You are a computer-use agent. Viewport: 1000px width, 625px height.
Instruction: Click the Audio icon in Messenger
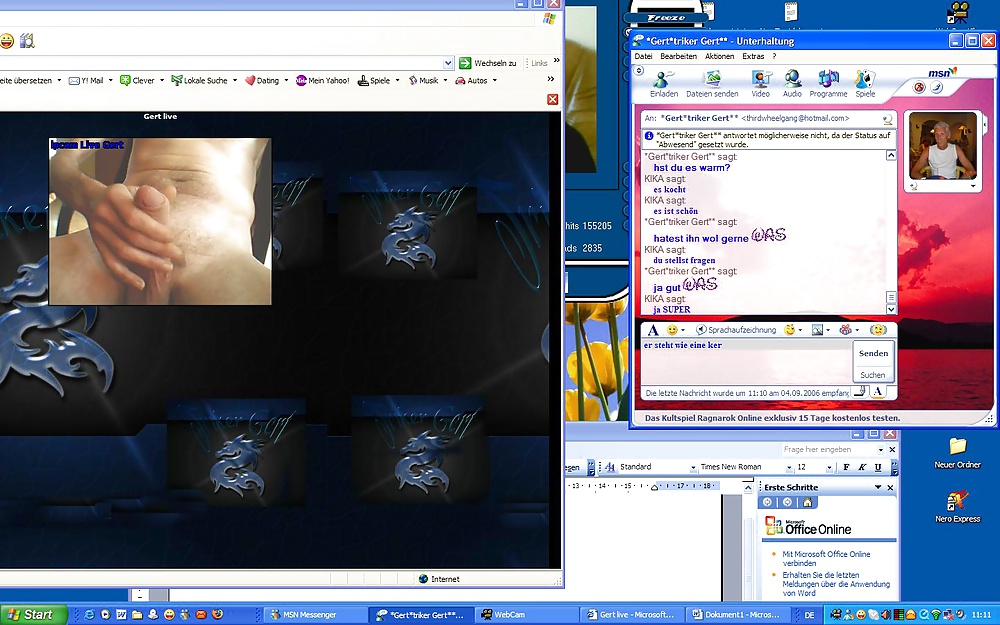pyautogui.click(x=792, y=80)
